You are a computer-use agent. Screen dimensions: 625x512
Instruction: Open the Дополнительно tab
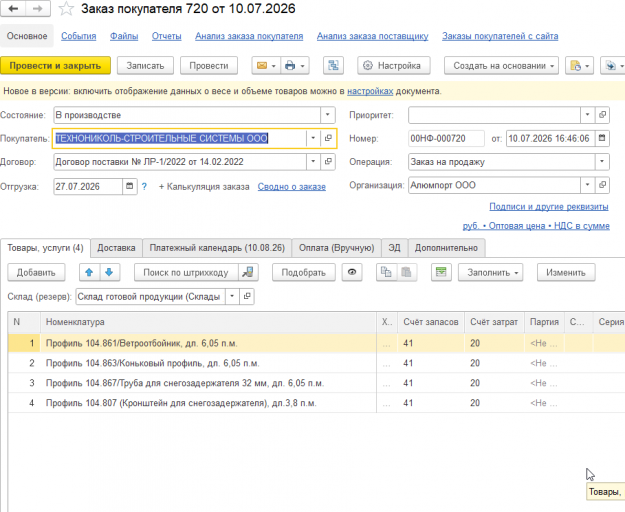(x=446, y=248)
